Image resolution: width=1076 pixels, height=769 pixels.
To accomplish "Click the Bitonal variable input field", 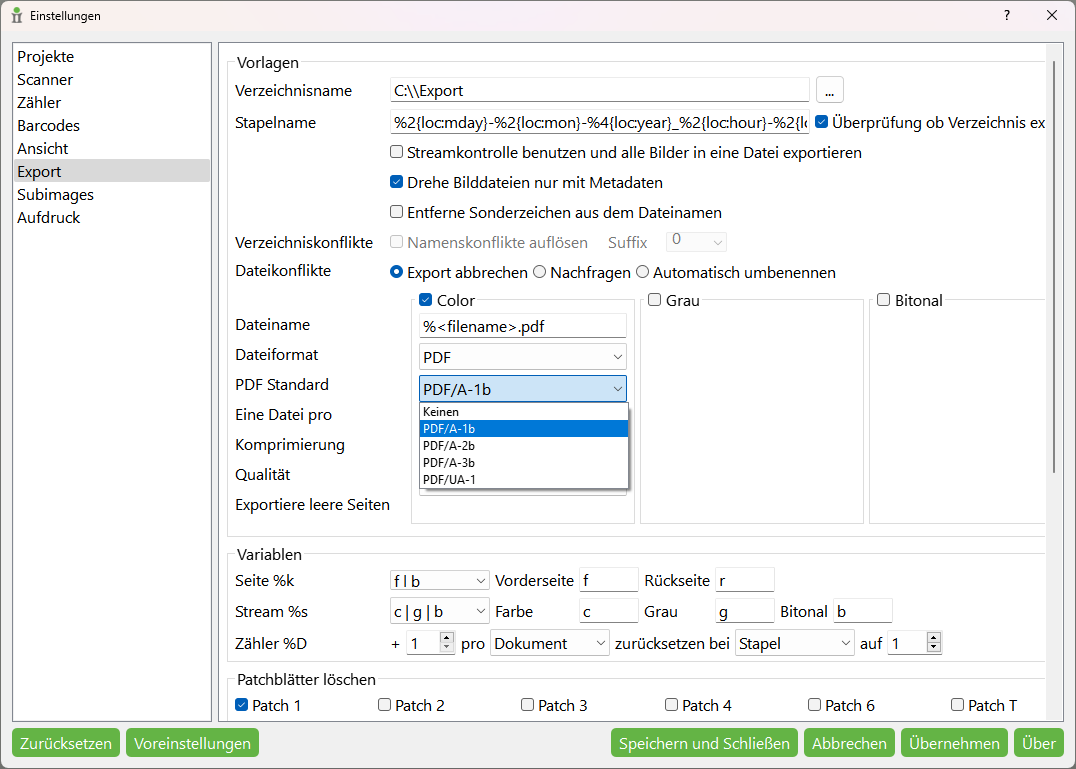I will click(x=863, y=611).
